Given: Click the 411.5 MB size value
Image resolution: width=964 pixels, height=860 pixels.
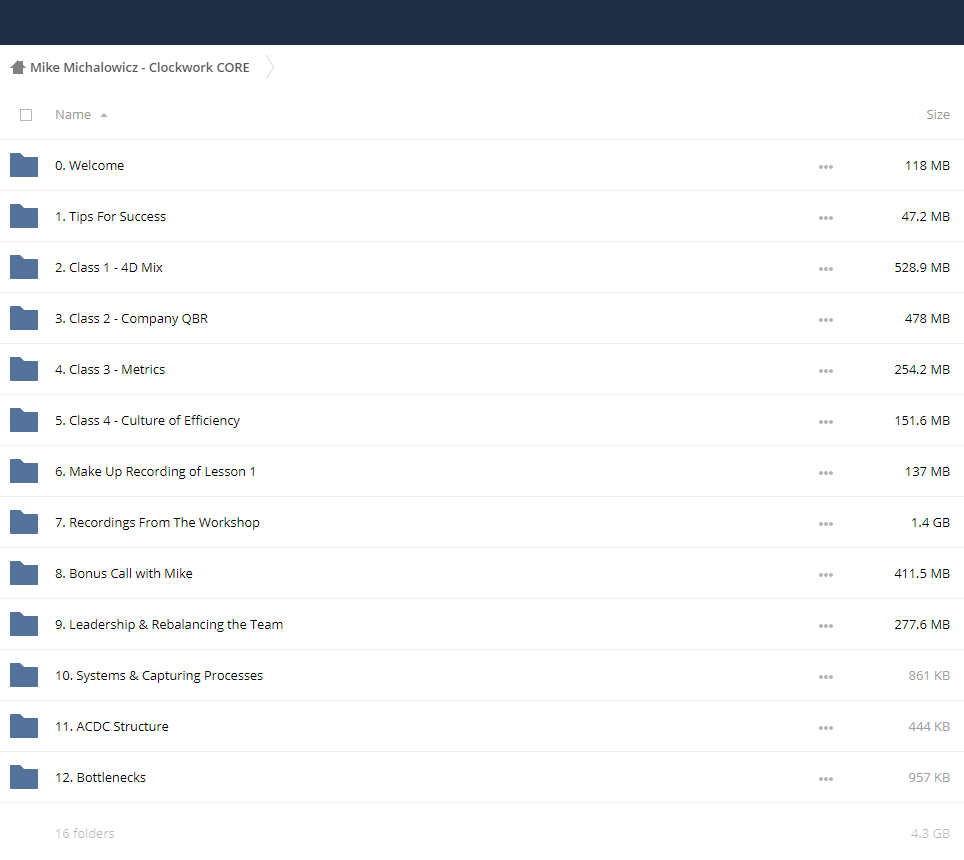Looking at the screenshot, I should [x=922, y=574].
